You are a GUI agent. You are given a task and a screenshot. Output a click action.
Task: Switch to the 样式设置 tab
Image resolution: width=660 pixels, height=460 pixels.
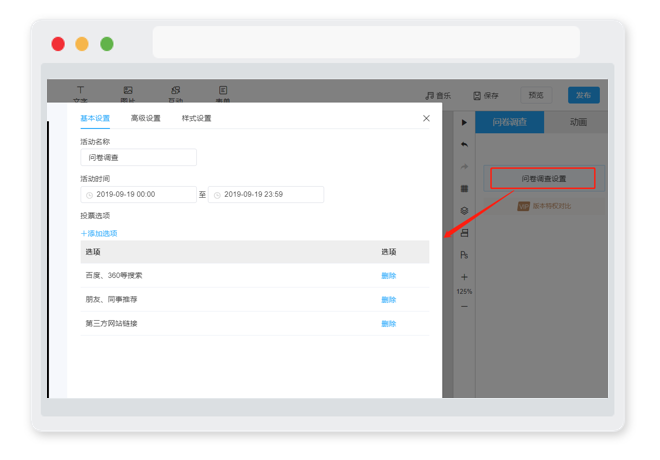pyautogui.click(x=197, y=118)
